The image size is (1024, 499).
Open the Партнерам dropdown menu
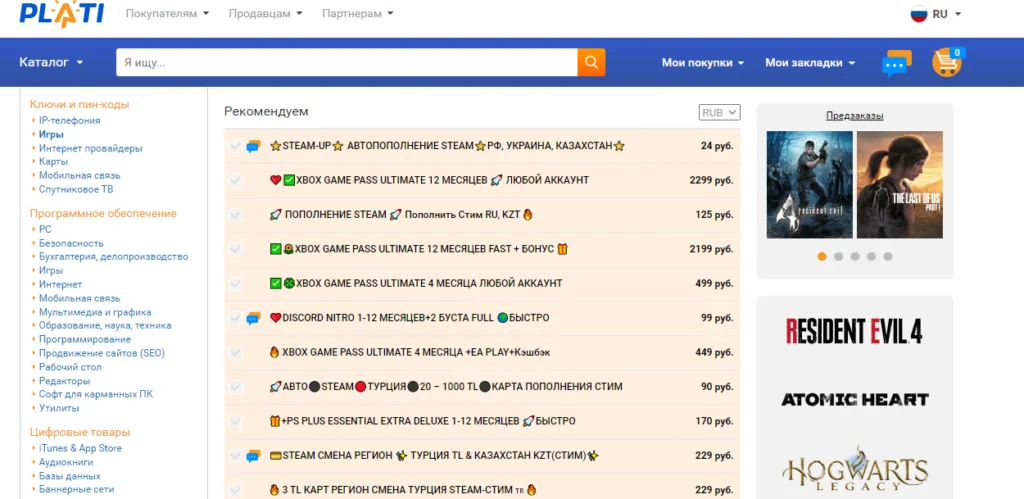pos(357,14)
